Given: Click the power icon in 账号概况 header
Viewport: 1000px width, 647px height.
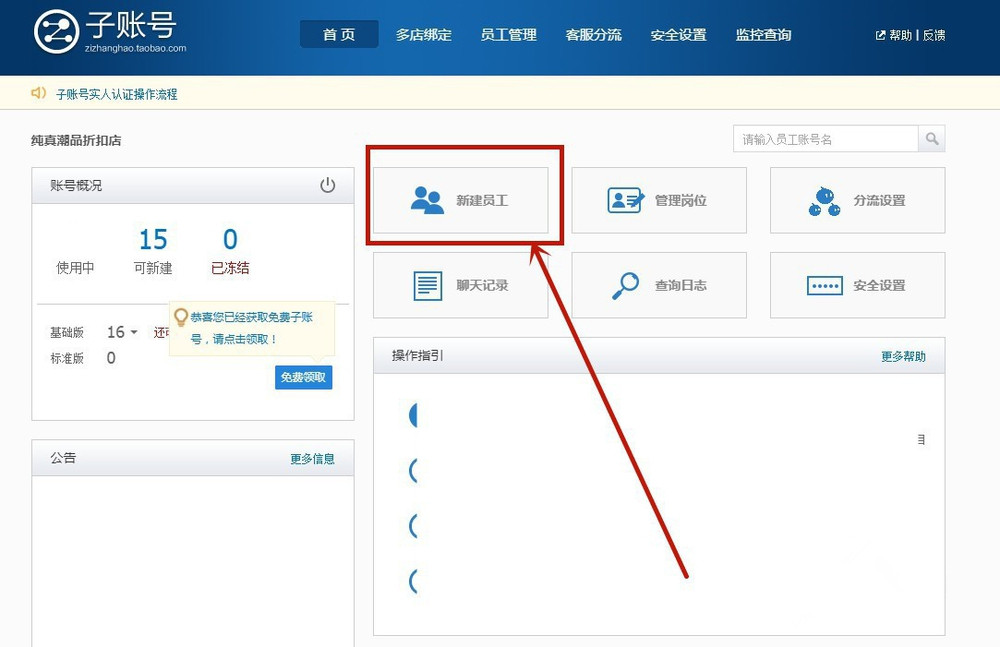Looking at the screenshot, I should pos(327,185).
